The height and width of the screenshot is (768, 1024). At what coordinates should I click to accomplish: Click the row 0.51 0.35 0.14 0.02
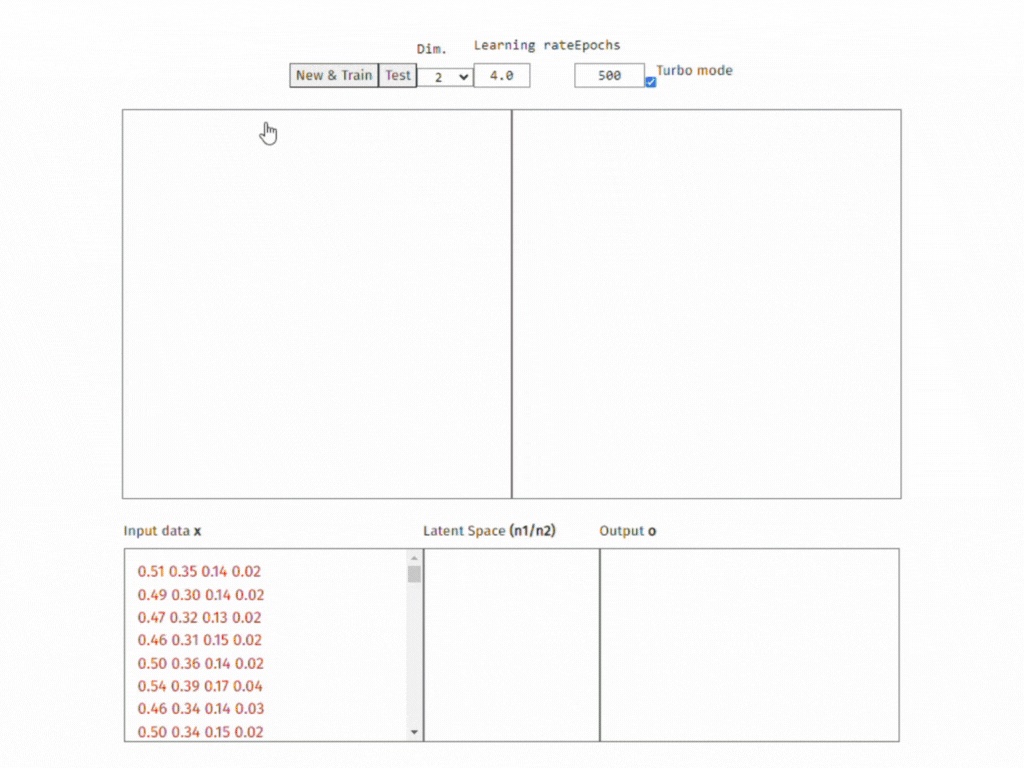coord(199,571)
